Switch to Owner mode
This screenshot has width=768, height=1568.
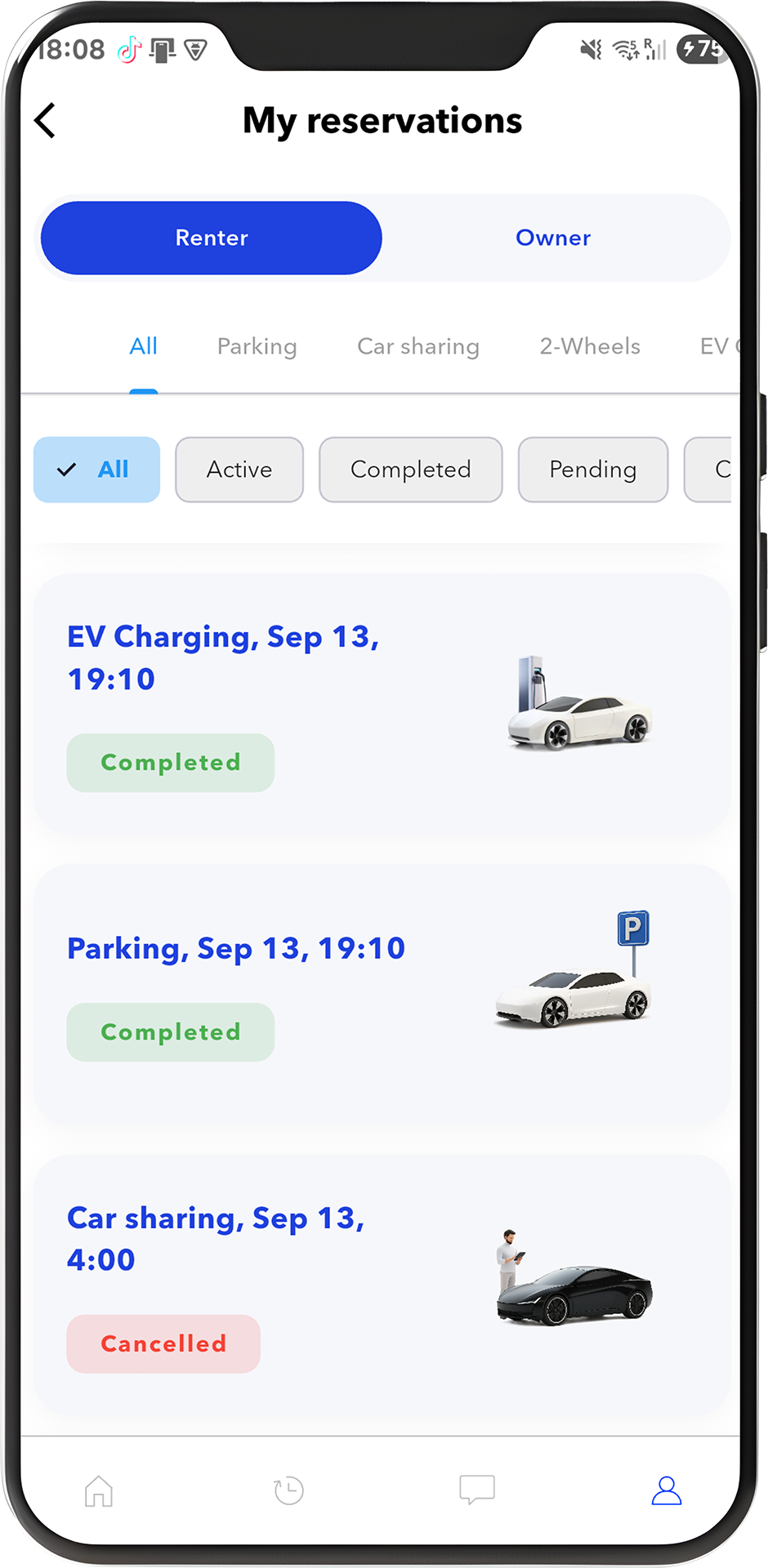click(553, 238)
